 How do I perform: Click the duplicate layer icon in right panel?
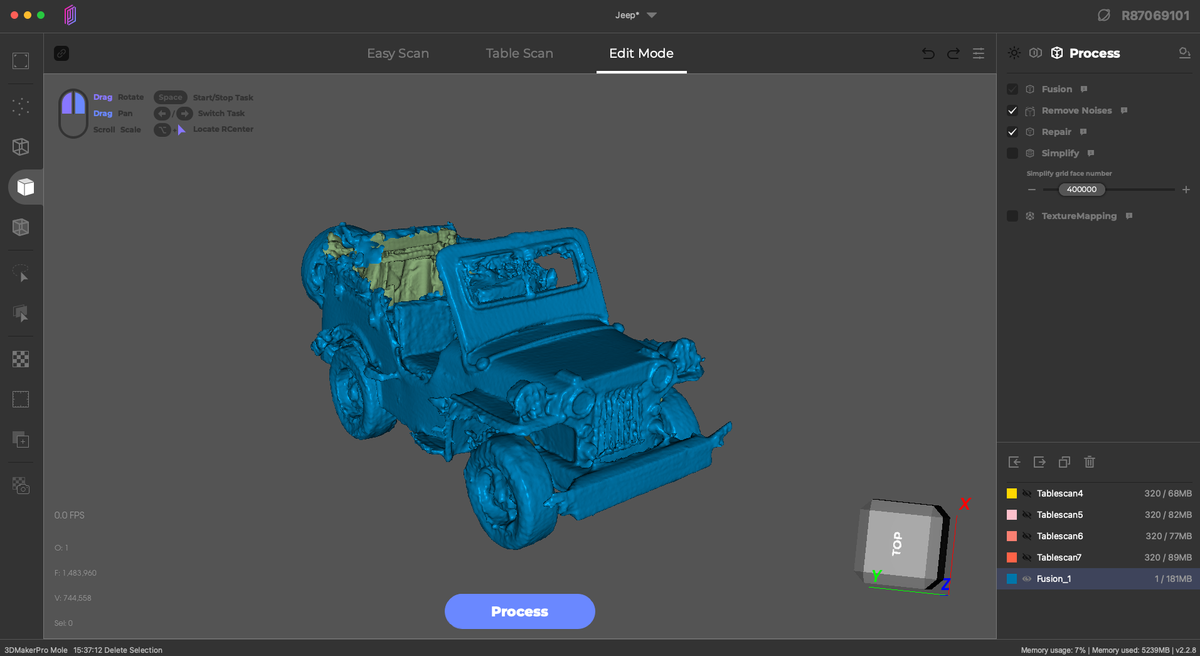tap(1064, 462)
